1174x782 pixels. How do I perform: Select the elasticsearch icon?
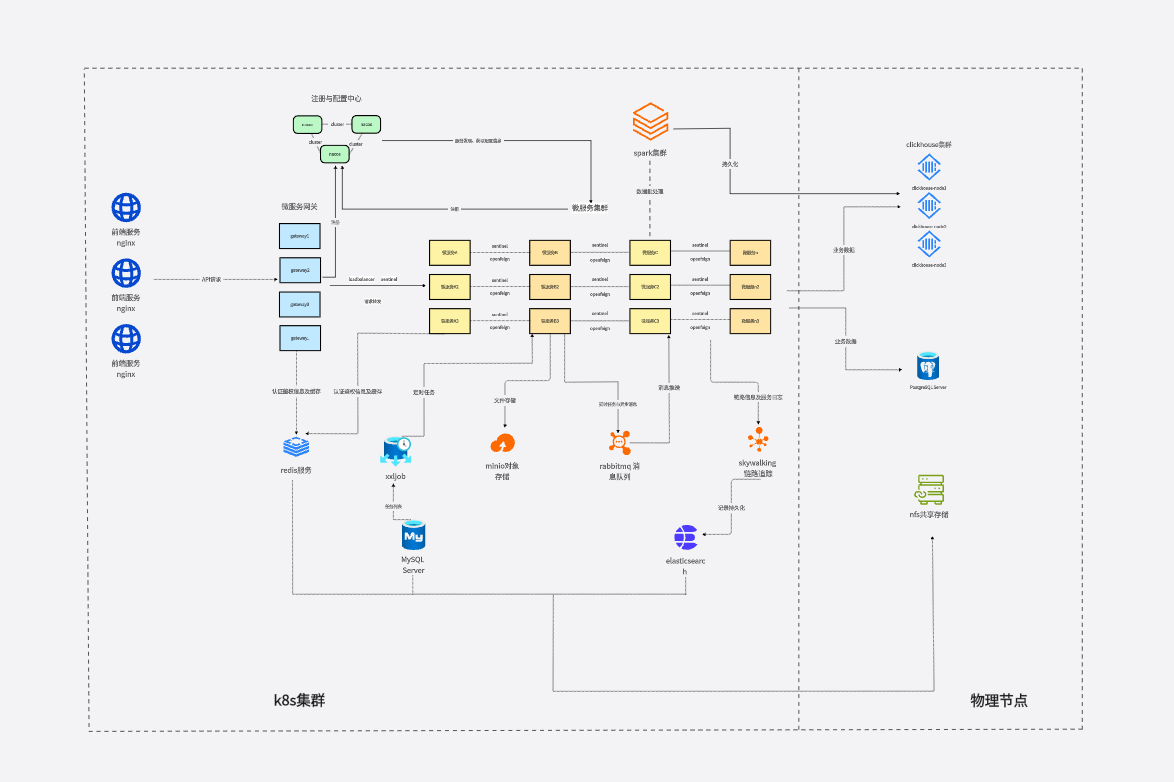pyautogui.click(x=685, y=537)
